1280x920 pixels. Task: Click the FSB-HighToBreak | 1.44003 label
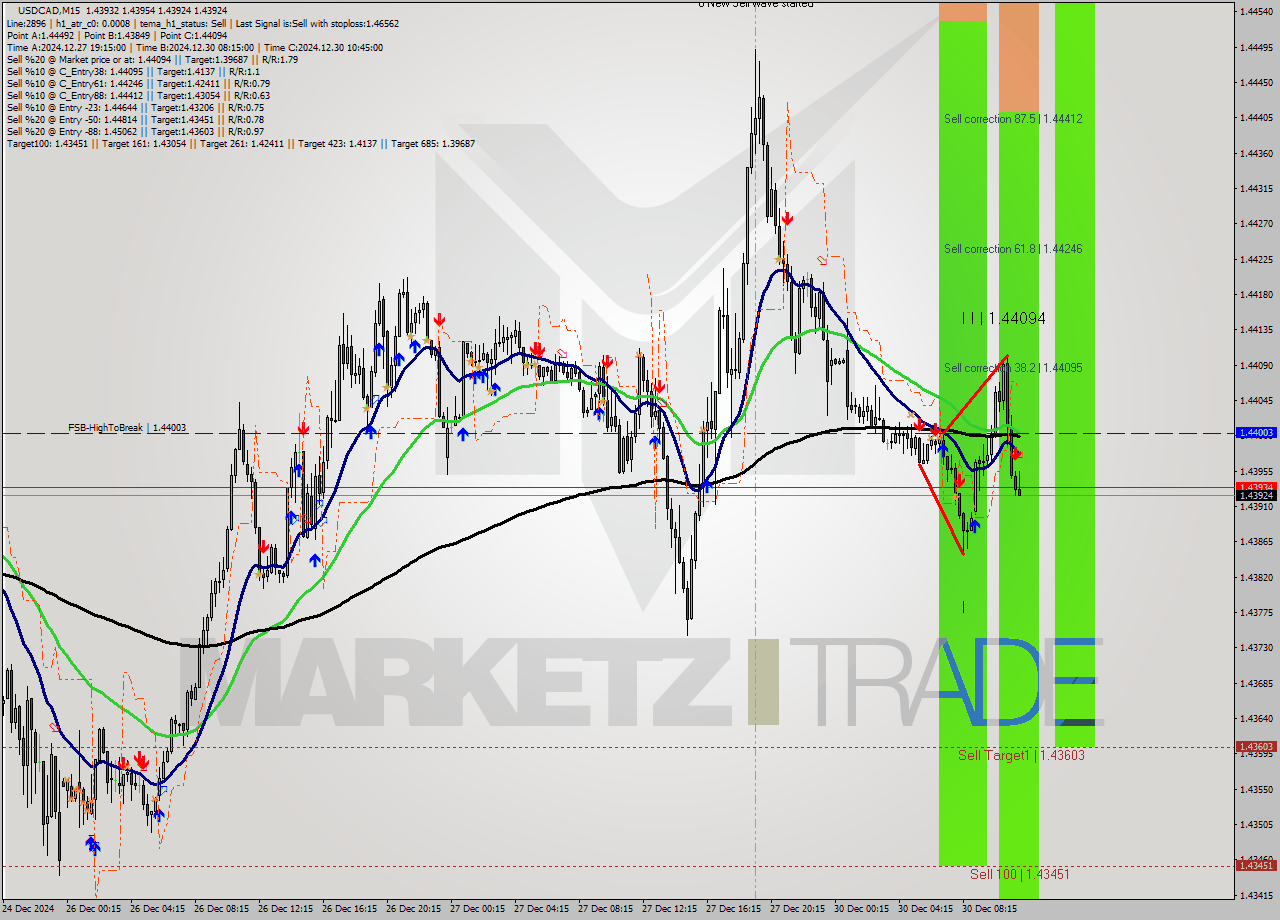(127, 428)
